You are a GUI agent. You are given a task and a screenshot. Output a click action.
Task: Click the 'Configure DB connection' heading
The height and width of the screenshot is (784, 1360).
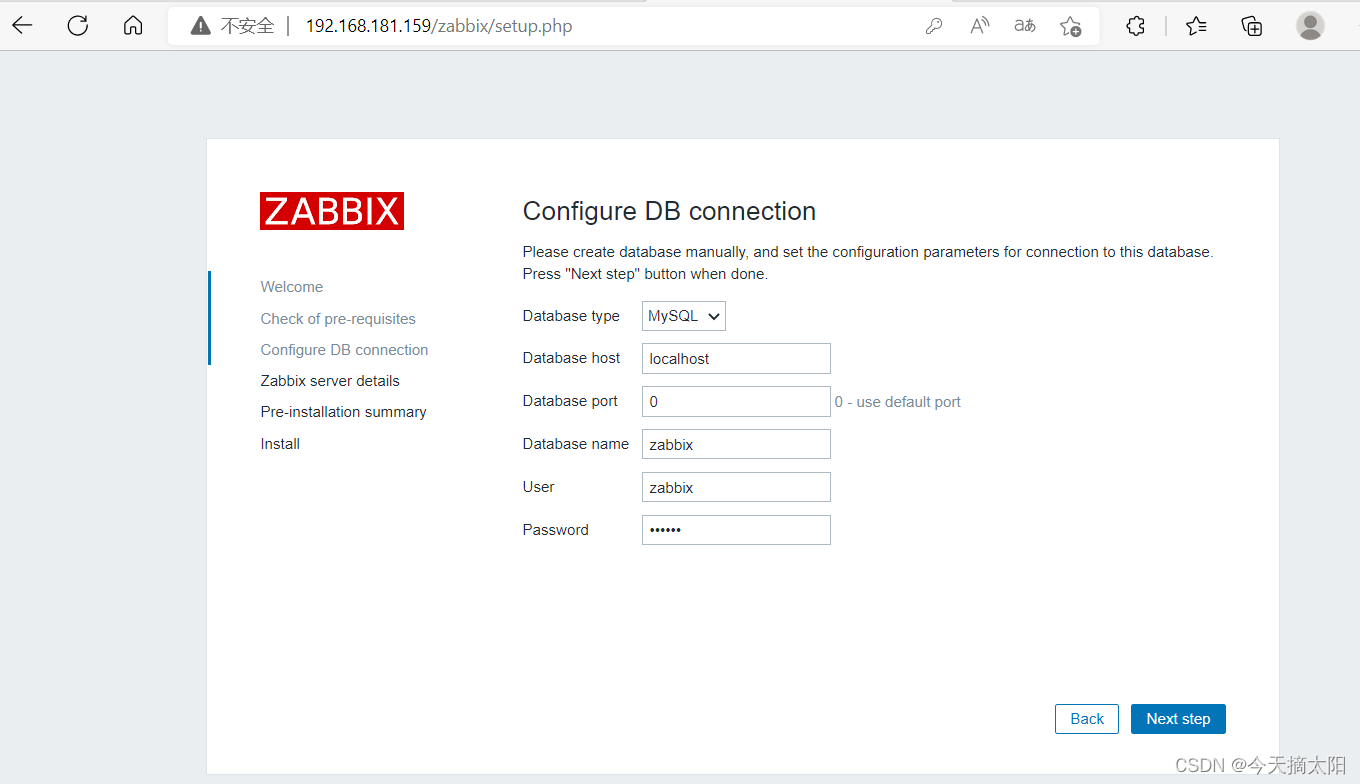click(x=669, y=211)
